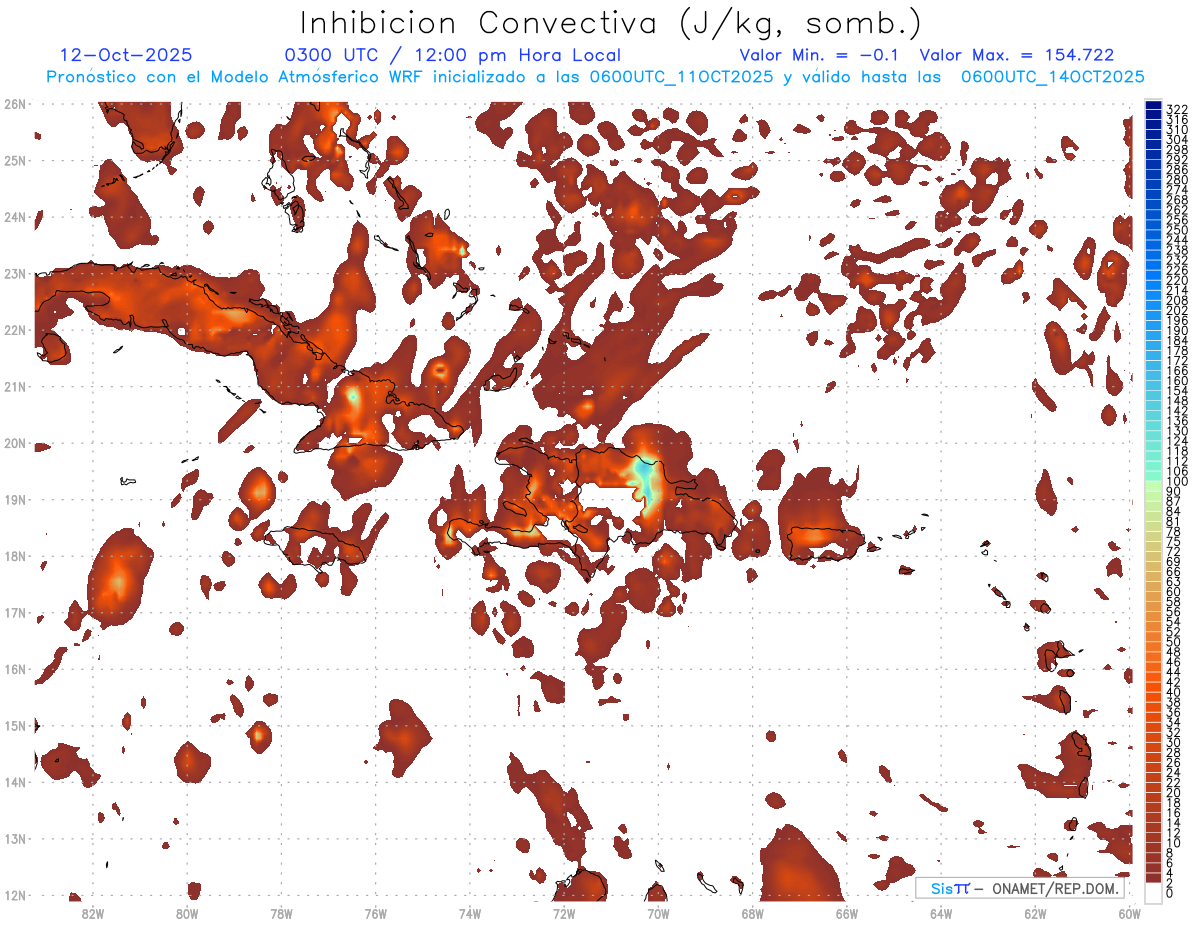Click the '80W' longitude label
The image size is (1200, 927).
[x=187, y=913]
